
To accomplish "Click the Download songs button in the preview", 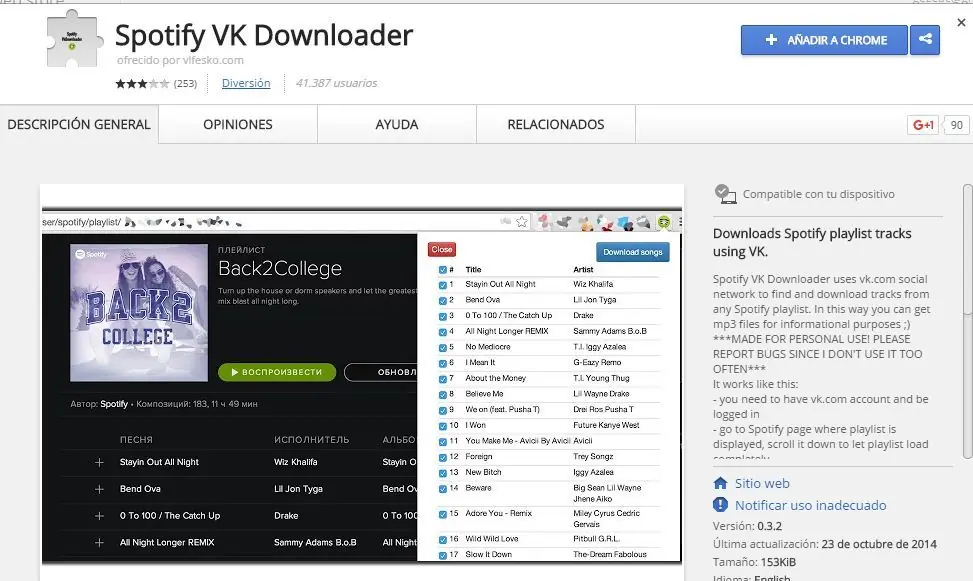I will [x=633, y=252].
